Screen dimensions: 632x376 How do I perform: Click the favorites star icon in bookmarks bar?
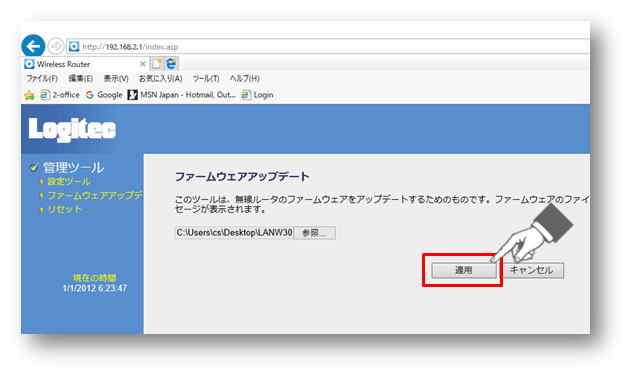pyautogui.click(x=29, y=95)
